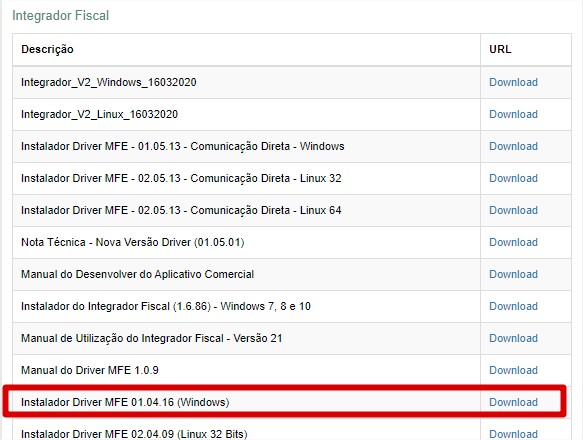Image resolution: width=583 pixels, height=440 pixels.
Task: Click the Nota Técnica description cell
Action: pos(247,243)
